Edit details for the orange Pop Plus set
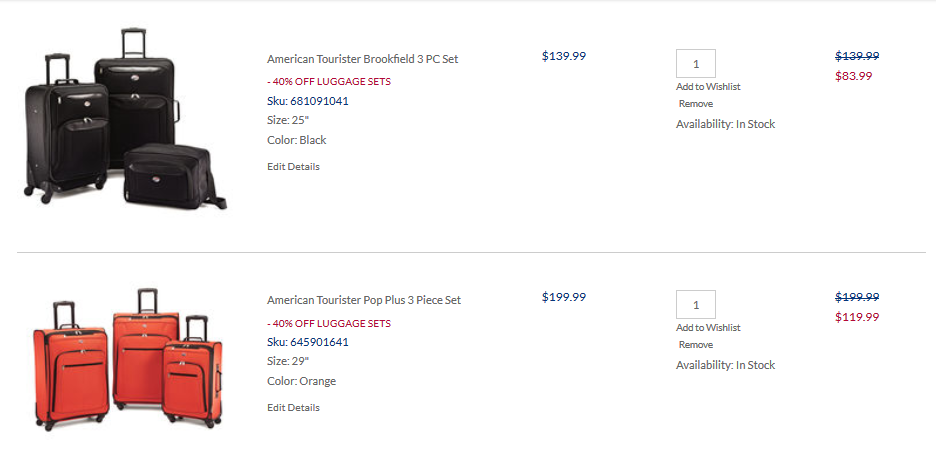Image resolution: width=936 pixels, height=465 pixels. coord(293,408)
